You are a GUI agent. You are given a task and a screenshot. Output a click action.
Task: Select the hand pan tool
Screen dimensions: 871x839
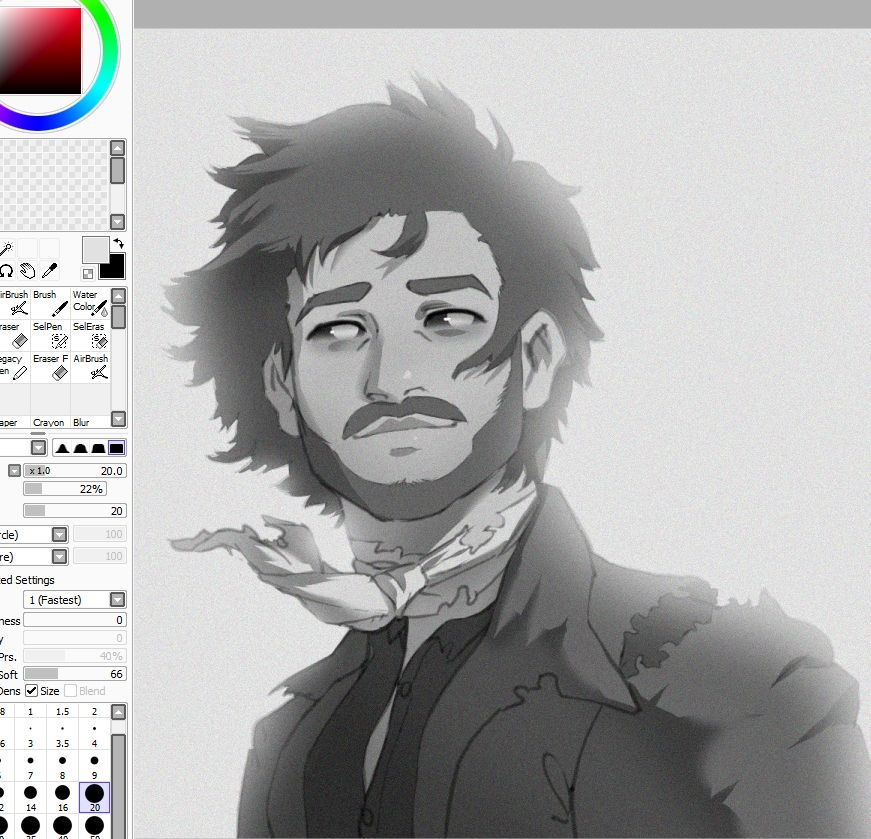tap(27, 271)
